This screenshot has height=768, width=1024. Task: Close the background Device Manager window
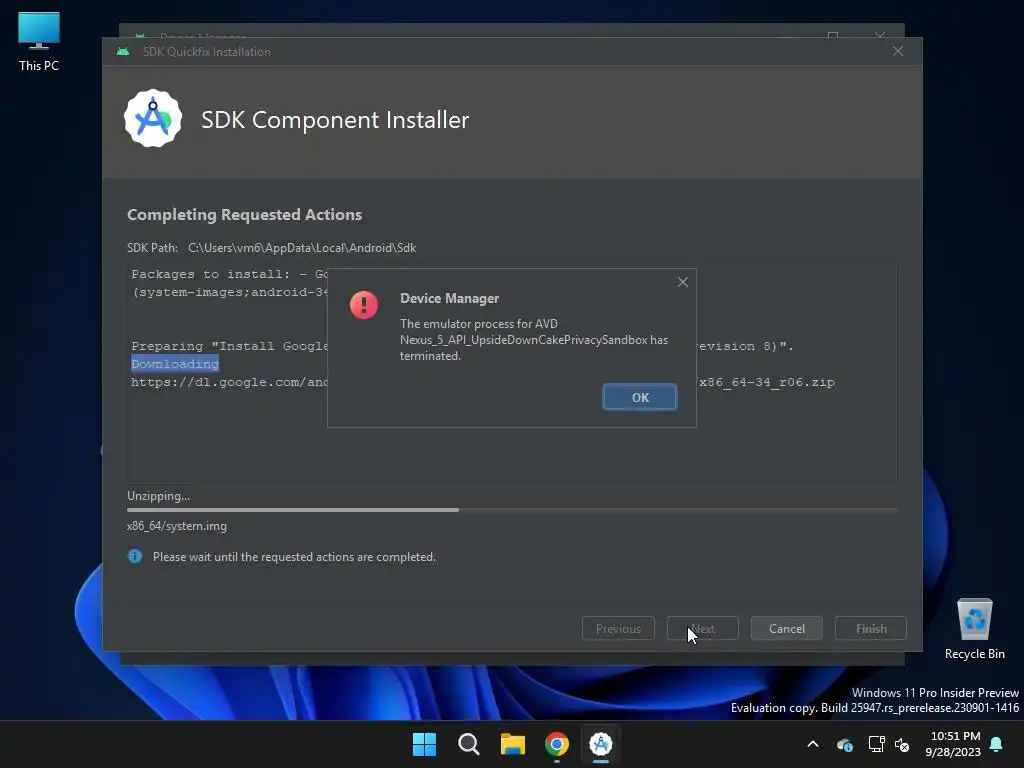coord(880,35)
